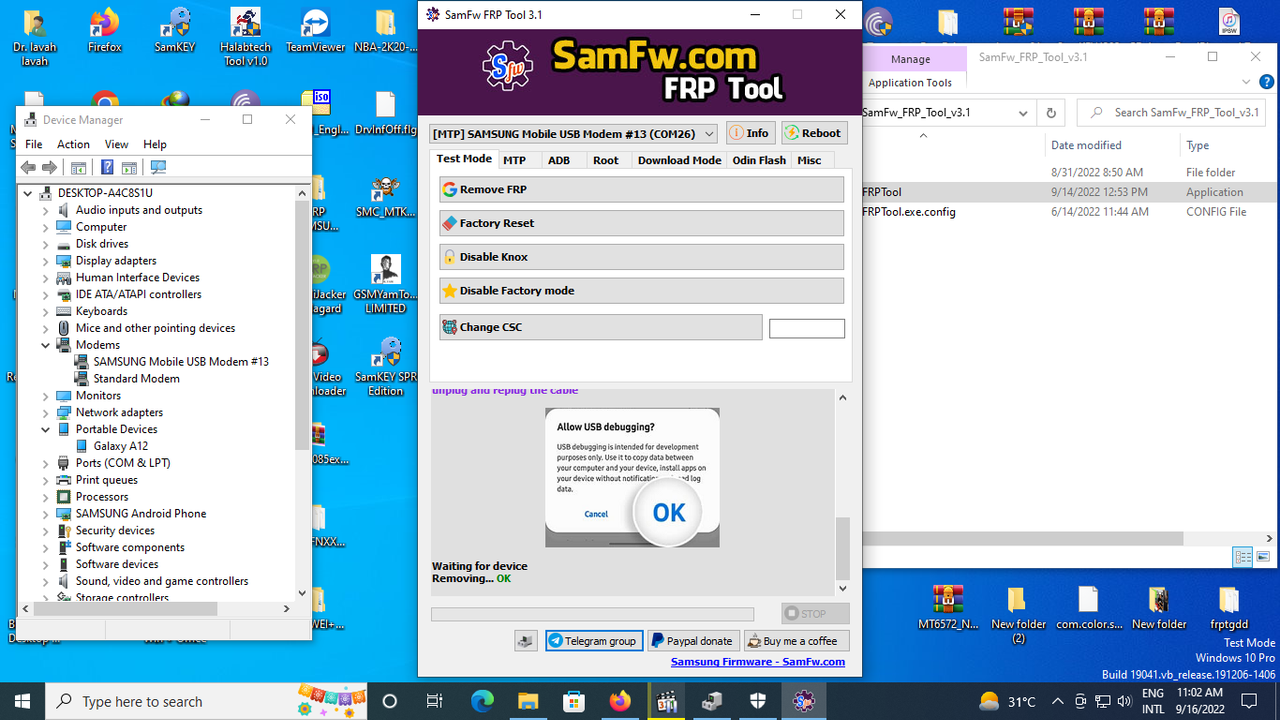Click the blue Help icon in Device Manager toolbar
Viewport: 1280px width, 720px height.
107,167
